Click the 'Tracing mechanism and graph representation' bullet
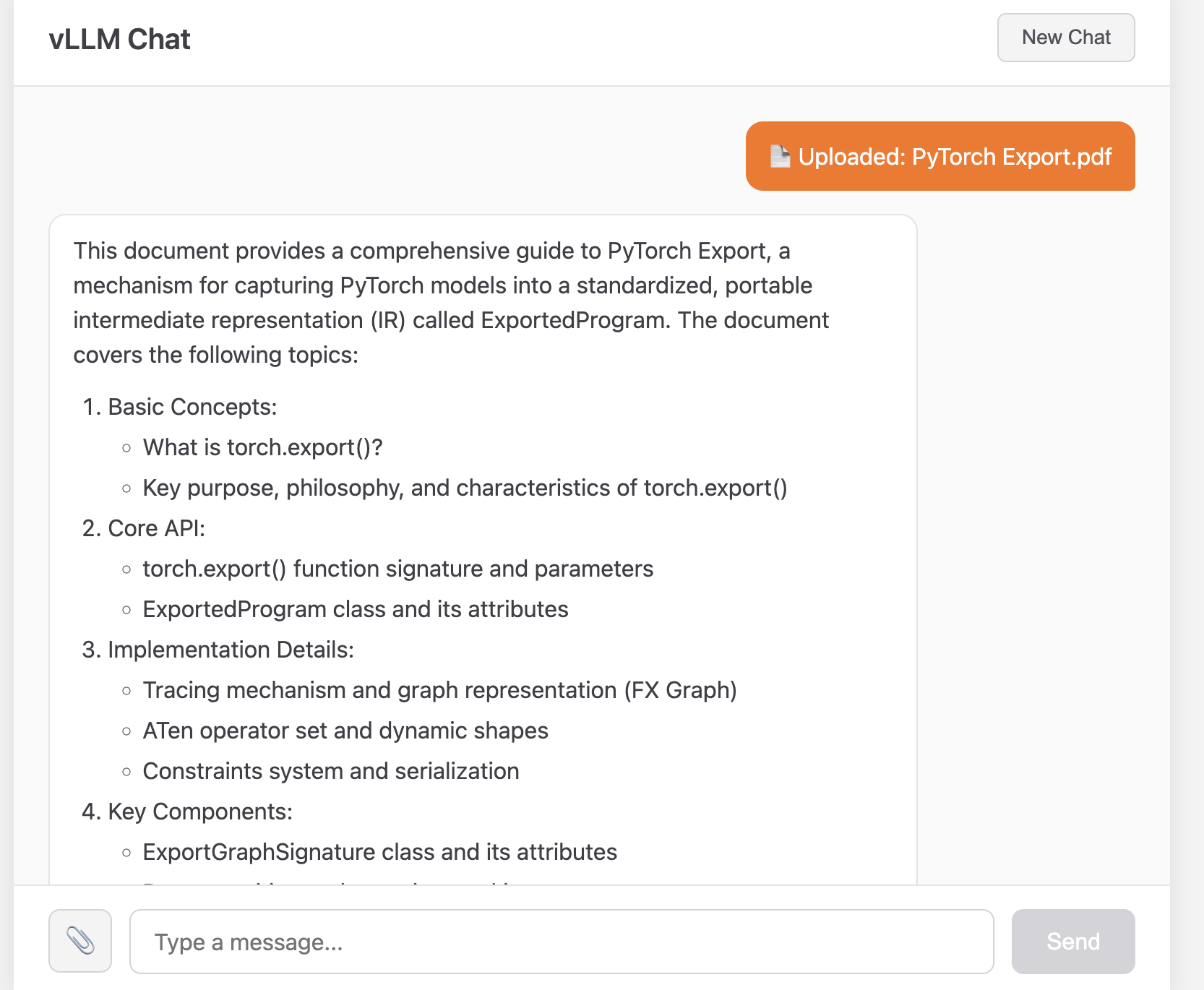Screen dimensions: 1204x990 point(439,690)
